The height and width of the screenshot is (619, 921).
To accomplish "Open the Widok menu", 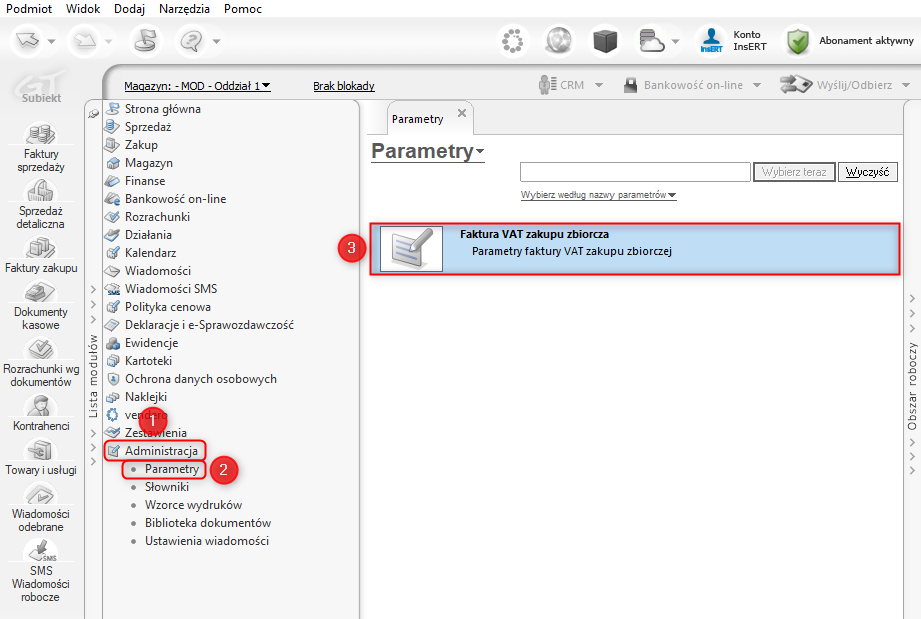I will (x=83, y=9).
